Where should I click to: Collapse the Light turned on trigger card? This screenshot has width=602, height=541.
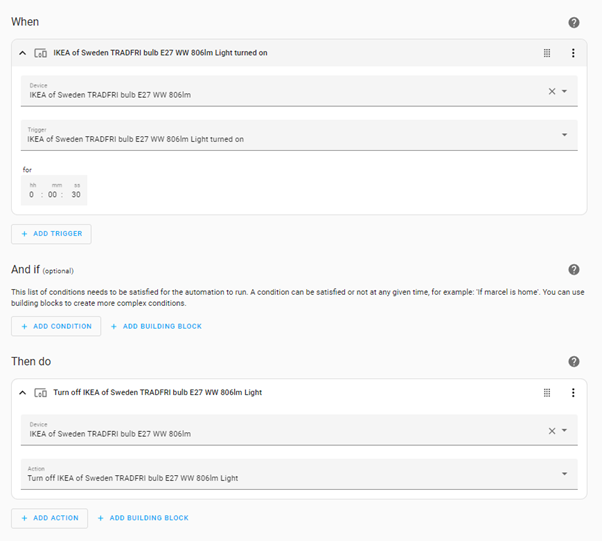(23, 53)
